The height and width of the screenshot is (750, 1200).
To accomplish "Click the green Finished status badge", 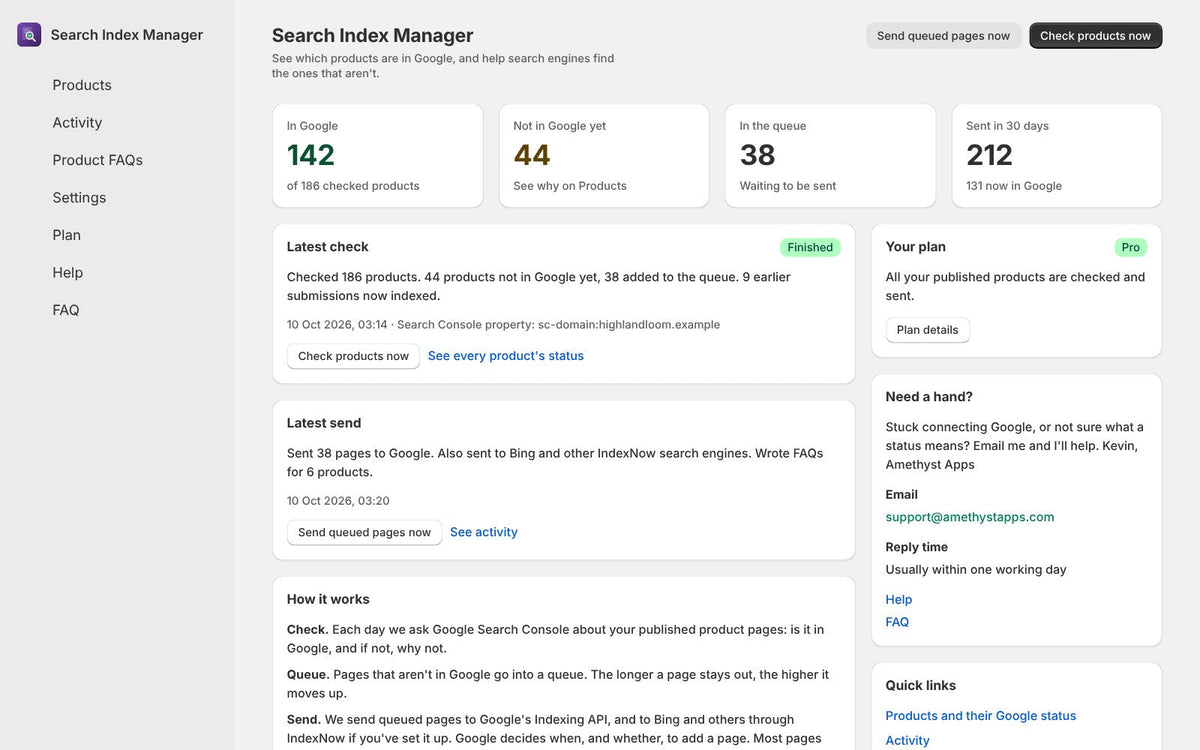I will tap(810, 247).
